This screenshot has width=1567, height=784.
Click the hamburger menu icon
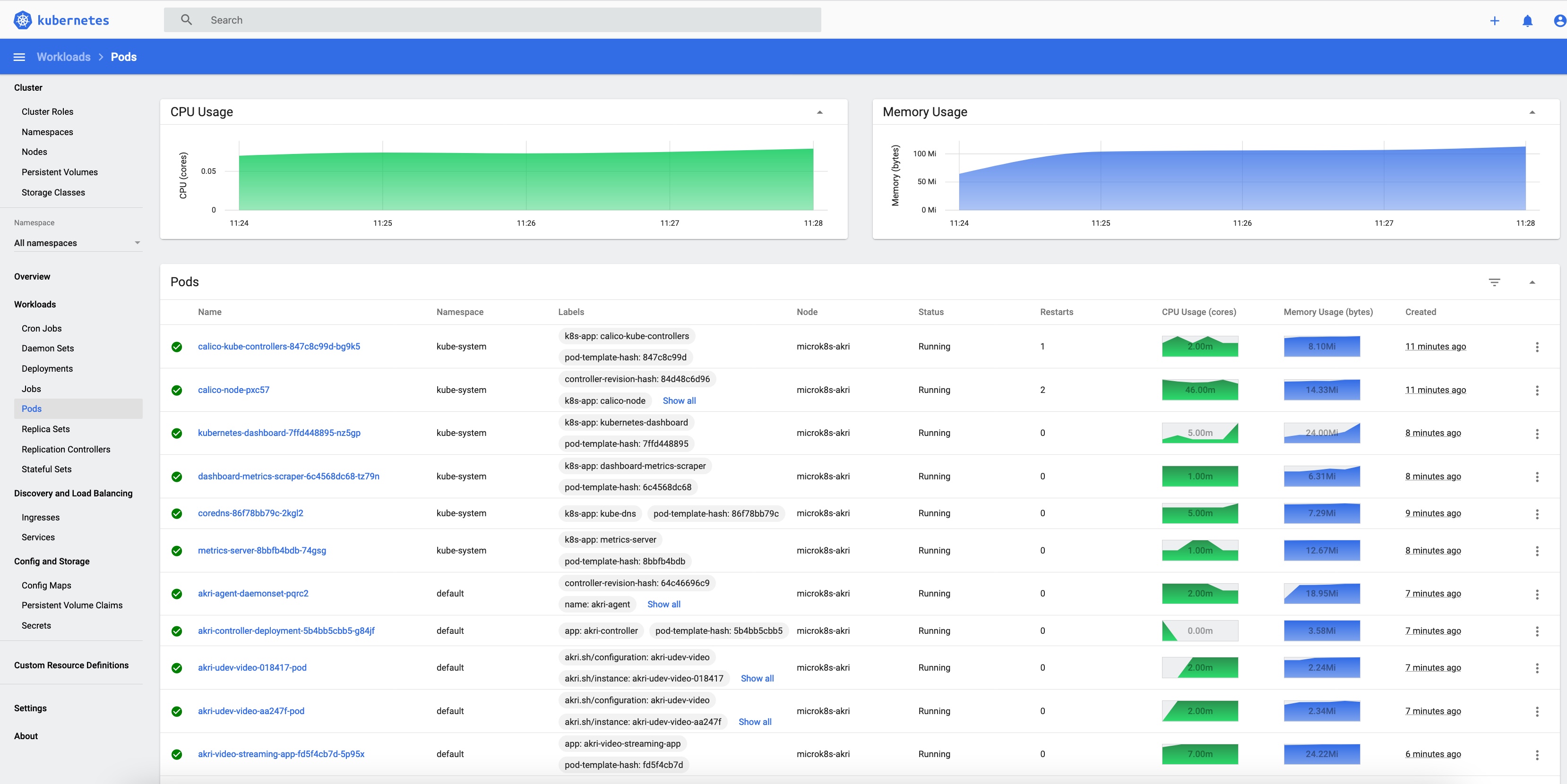(x=18, y=57)
